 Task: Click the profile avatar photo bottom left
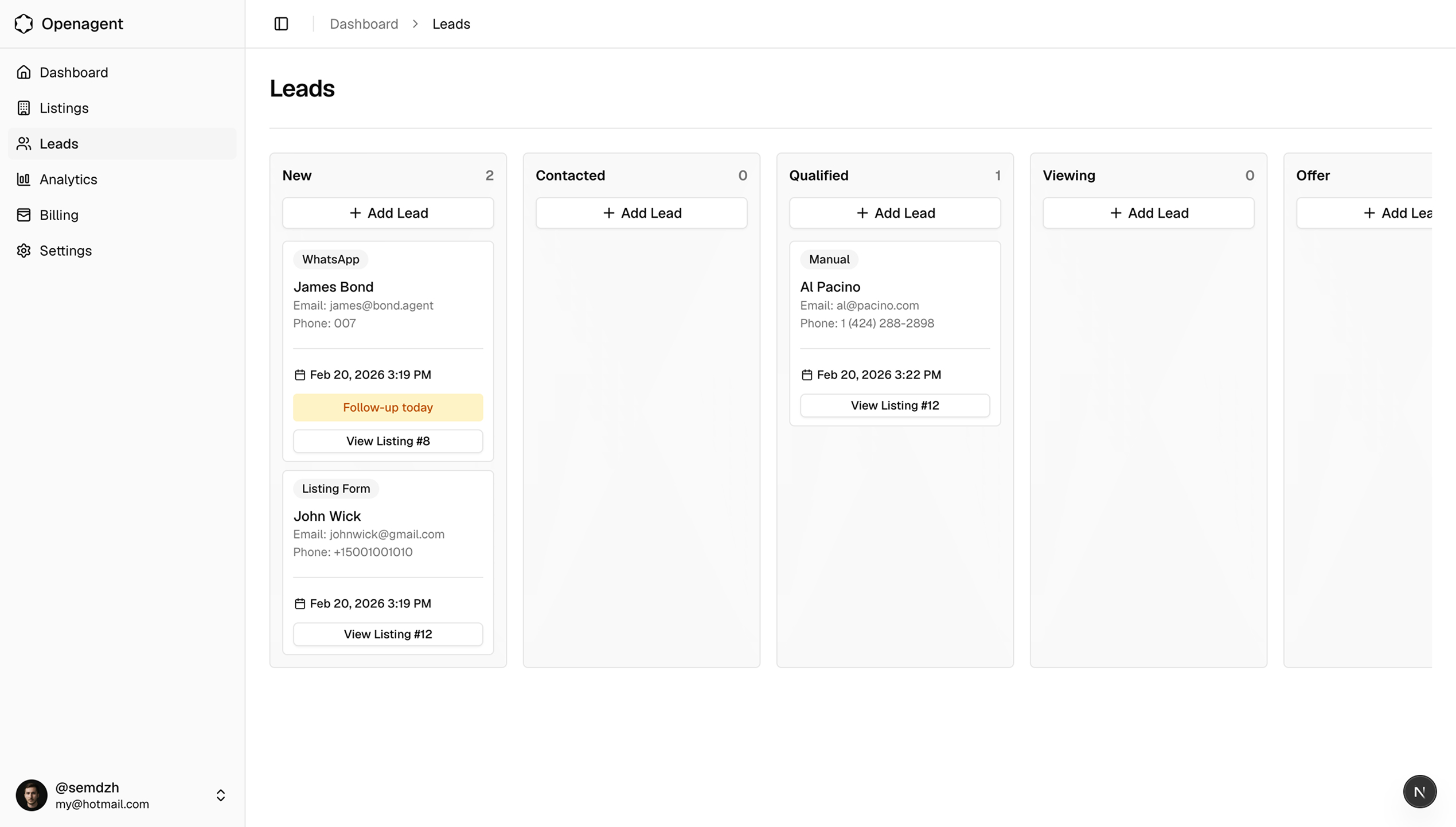coord(32,795)
